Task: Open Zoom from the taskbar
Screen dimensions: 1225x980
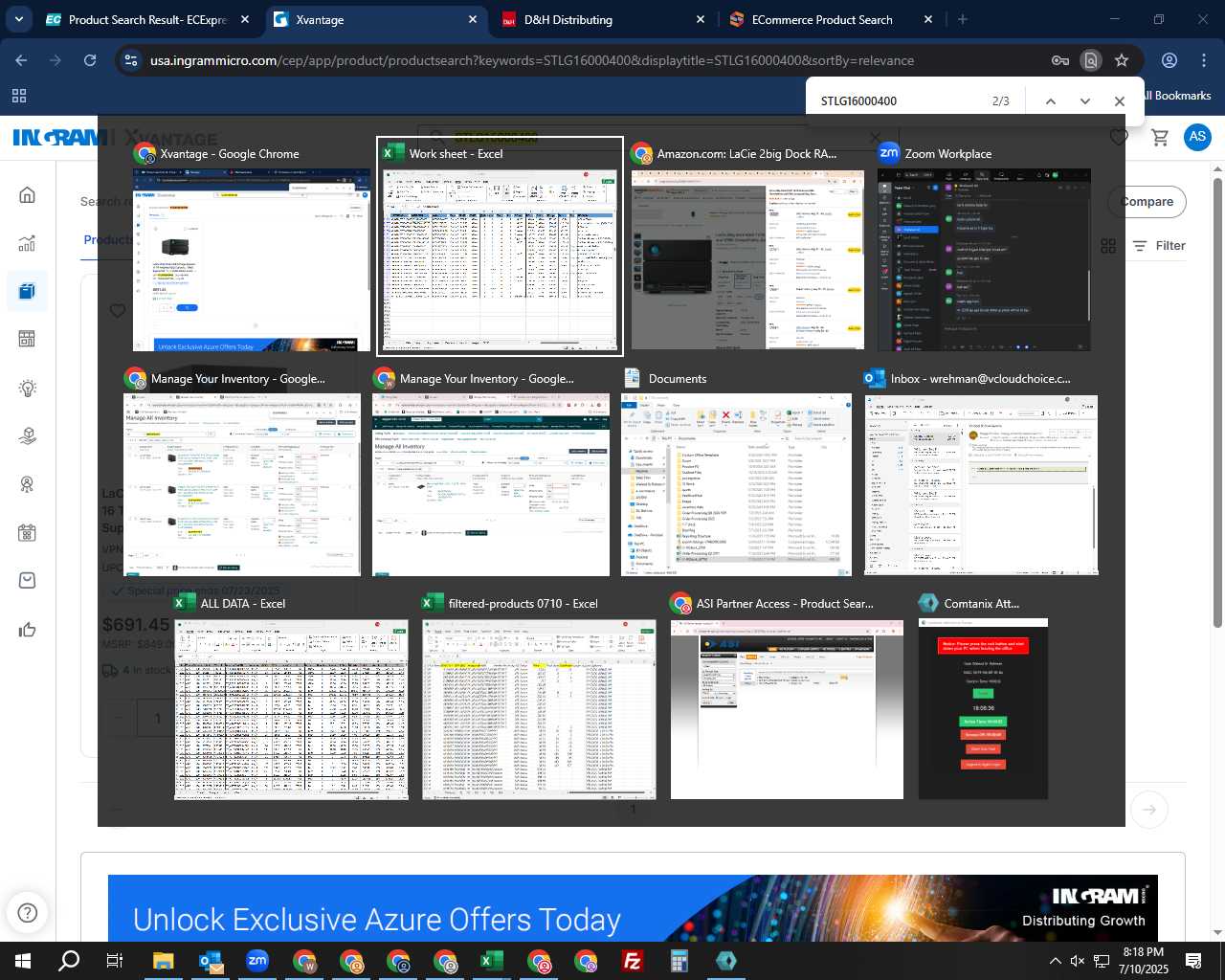Action: click(257, 961)
